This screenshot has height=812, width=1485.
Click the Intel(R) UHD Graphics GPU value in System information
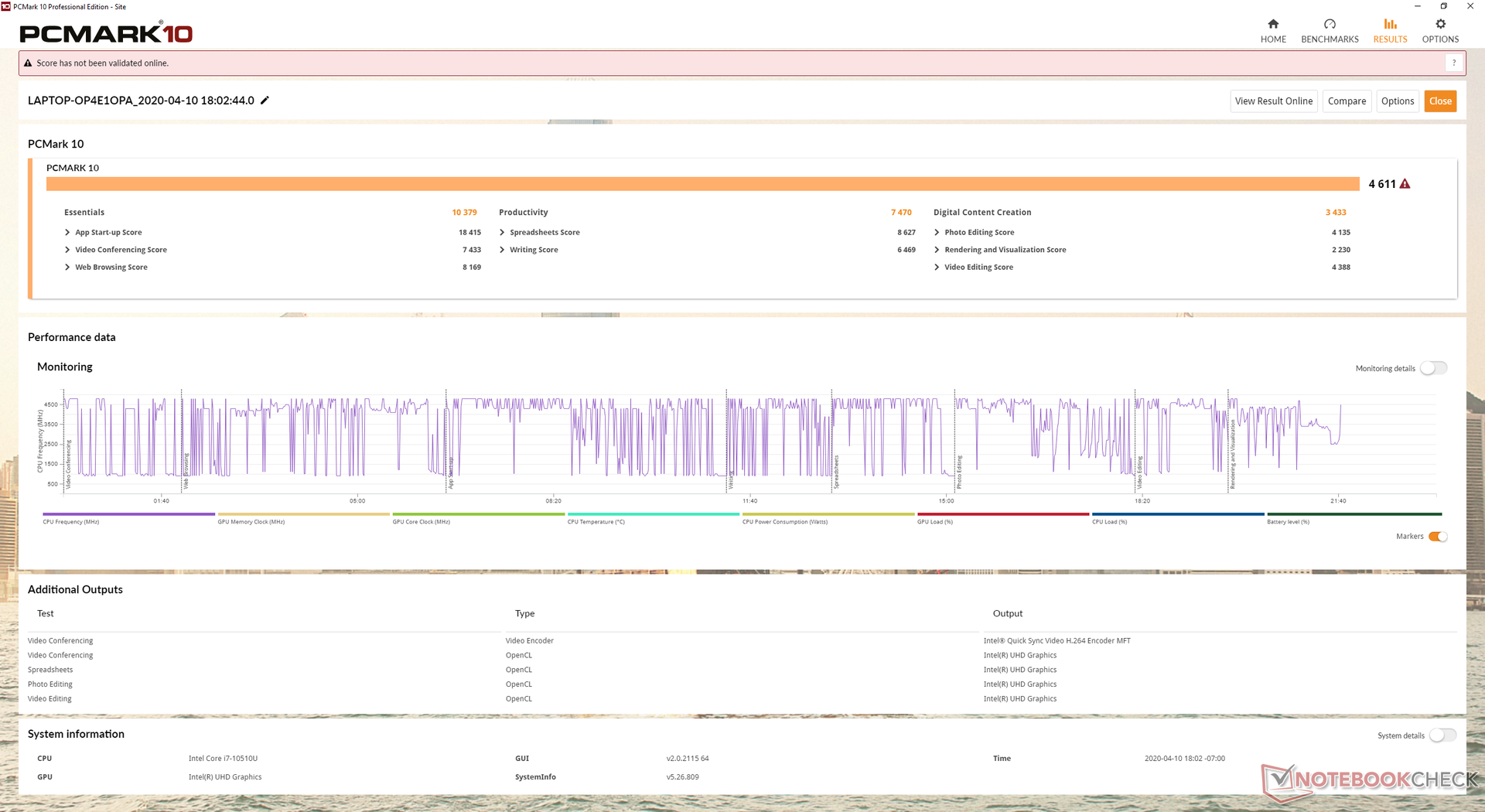(x=225, y=777)
